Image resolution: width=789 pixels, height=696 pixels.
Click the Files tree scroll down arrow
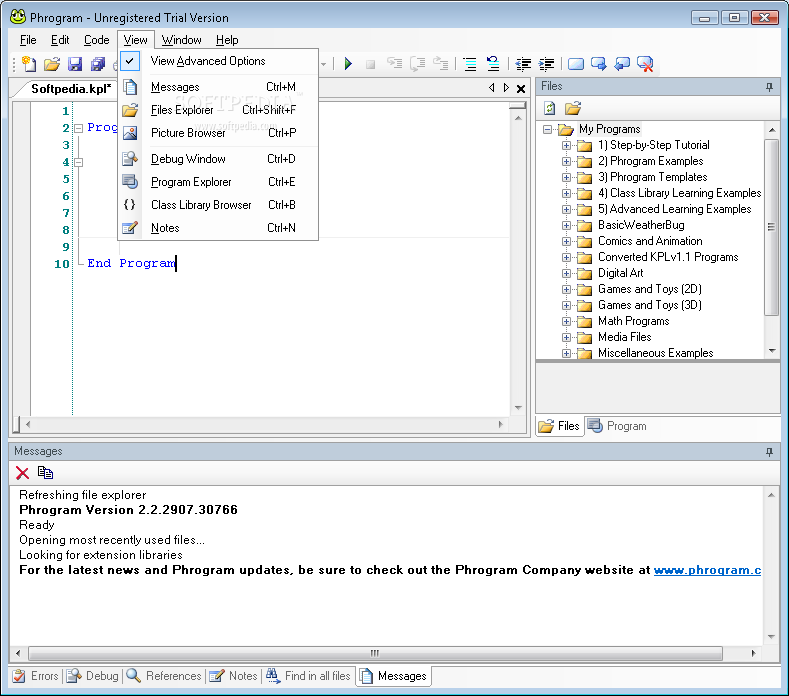pos(772,351)
